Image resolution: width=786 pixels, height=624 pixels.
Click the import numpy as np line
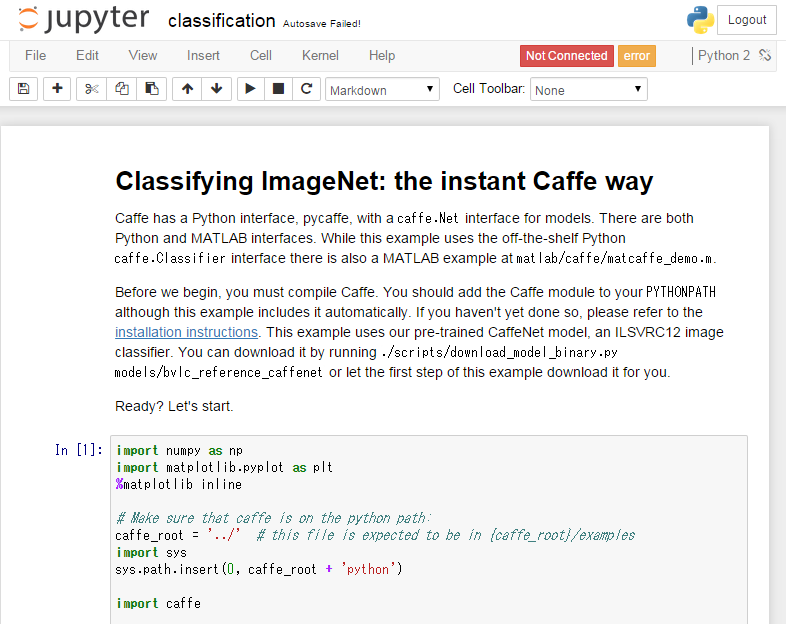click(x=179, y=450)
